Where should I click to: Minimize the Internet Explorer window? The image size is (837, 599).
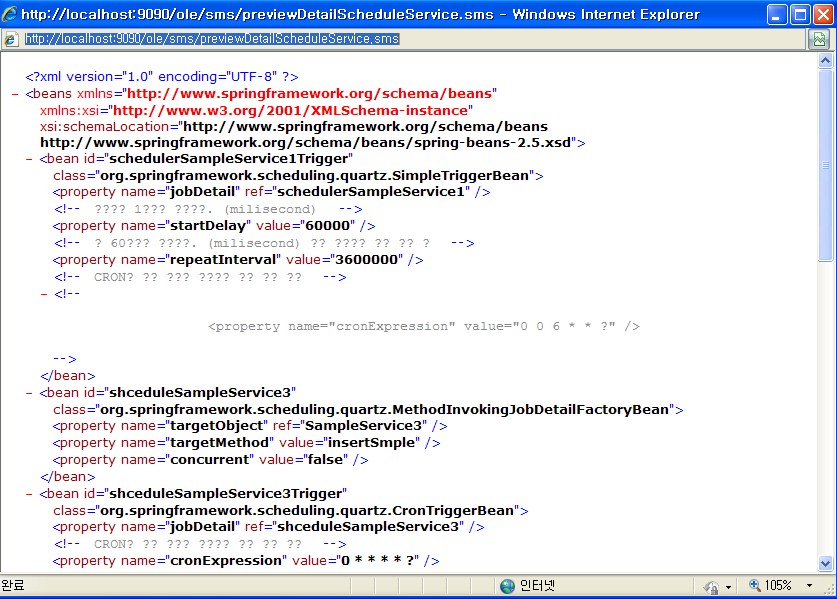[776, 15]
